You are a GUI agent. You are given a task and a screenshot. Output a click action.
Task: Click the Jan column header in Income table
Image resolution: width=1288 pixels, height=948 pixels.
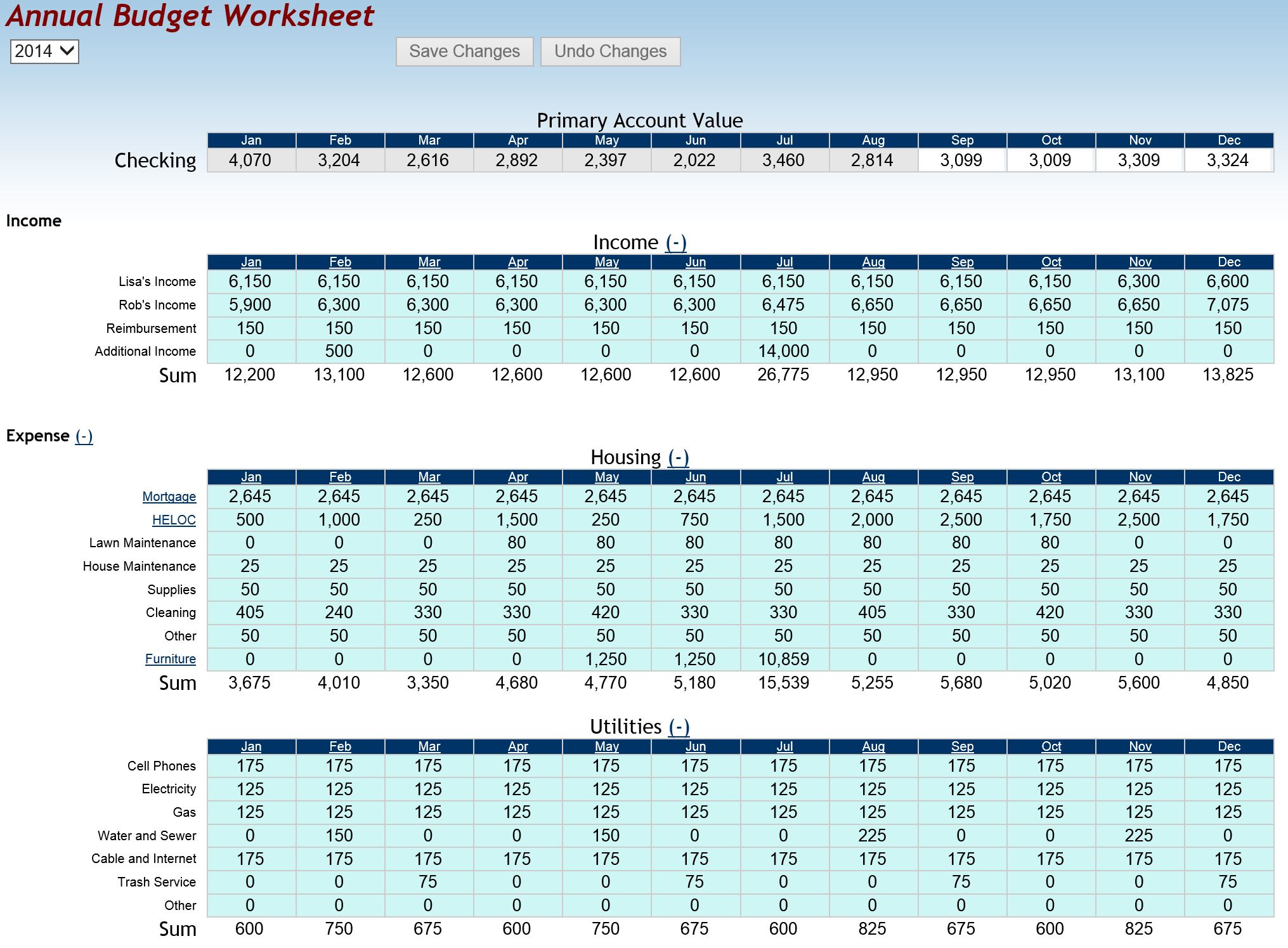point(251,262)
